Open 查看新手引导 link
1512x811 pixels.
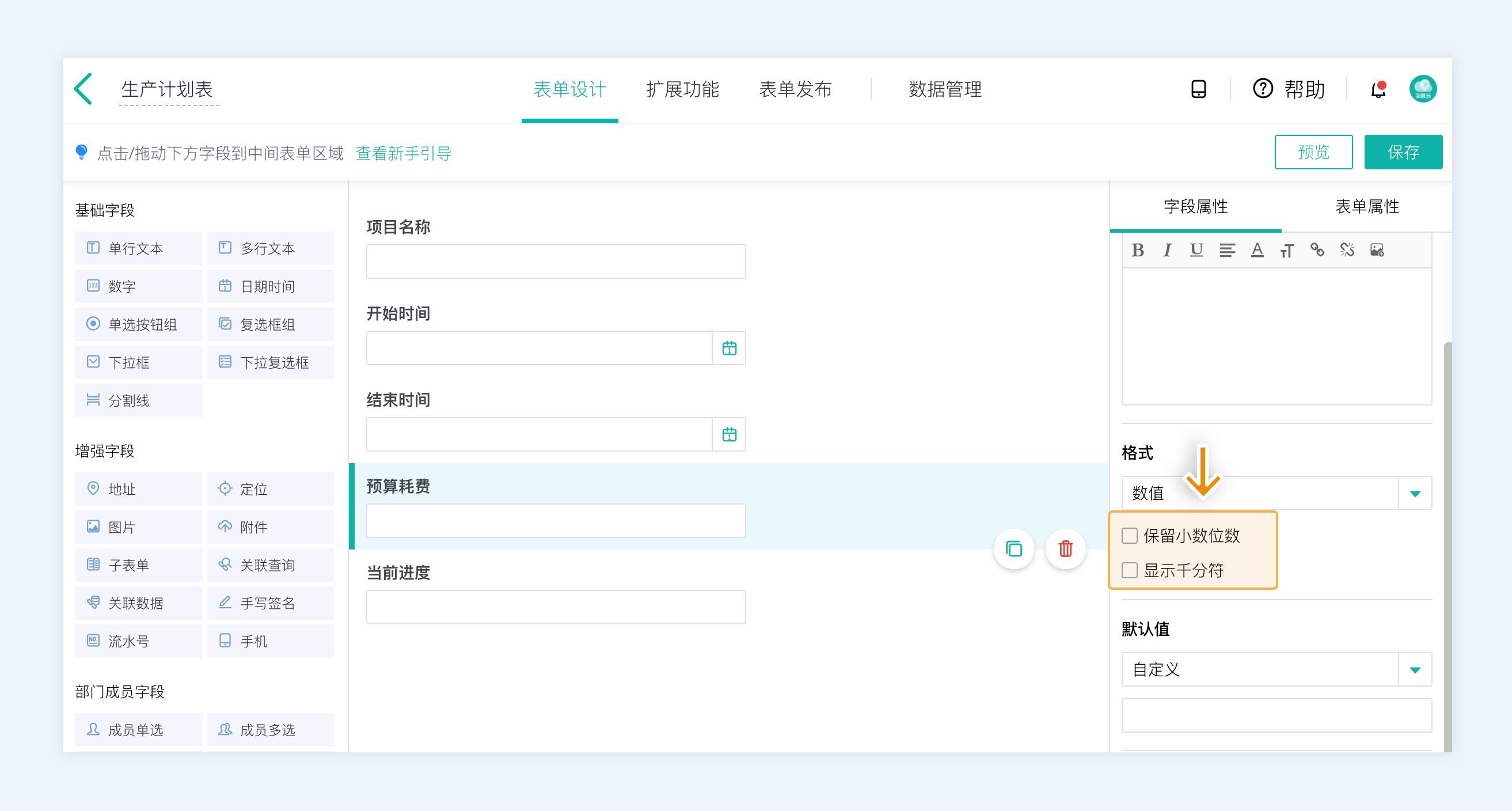point(403,153)
